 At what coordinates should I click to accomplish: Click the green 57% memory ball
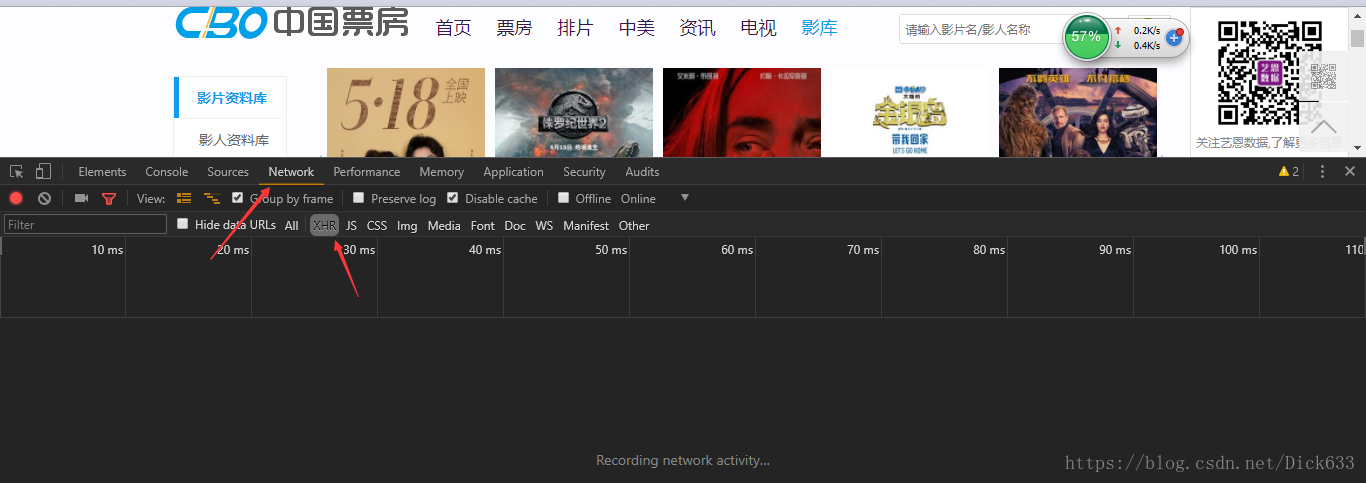click(1086, 37)
